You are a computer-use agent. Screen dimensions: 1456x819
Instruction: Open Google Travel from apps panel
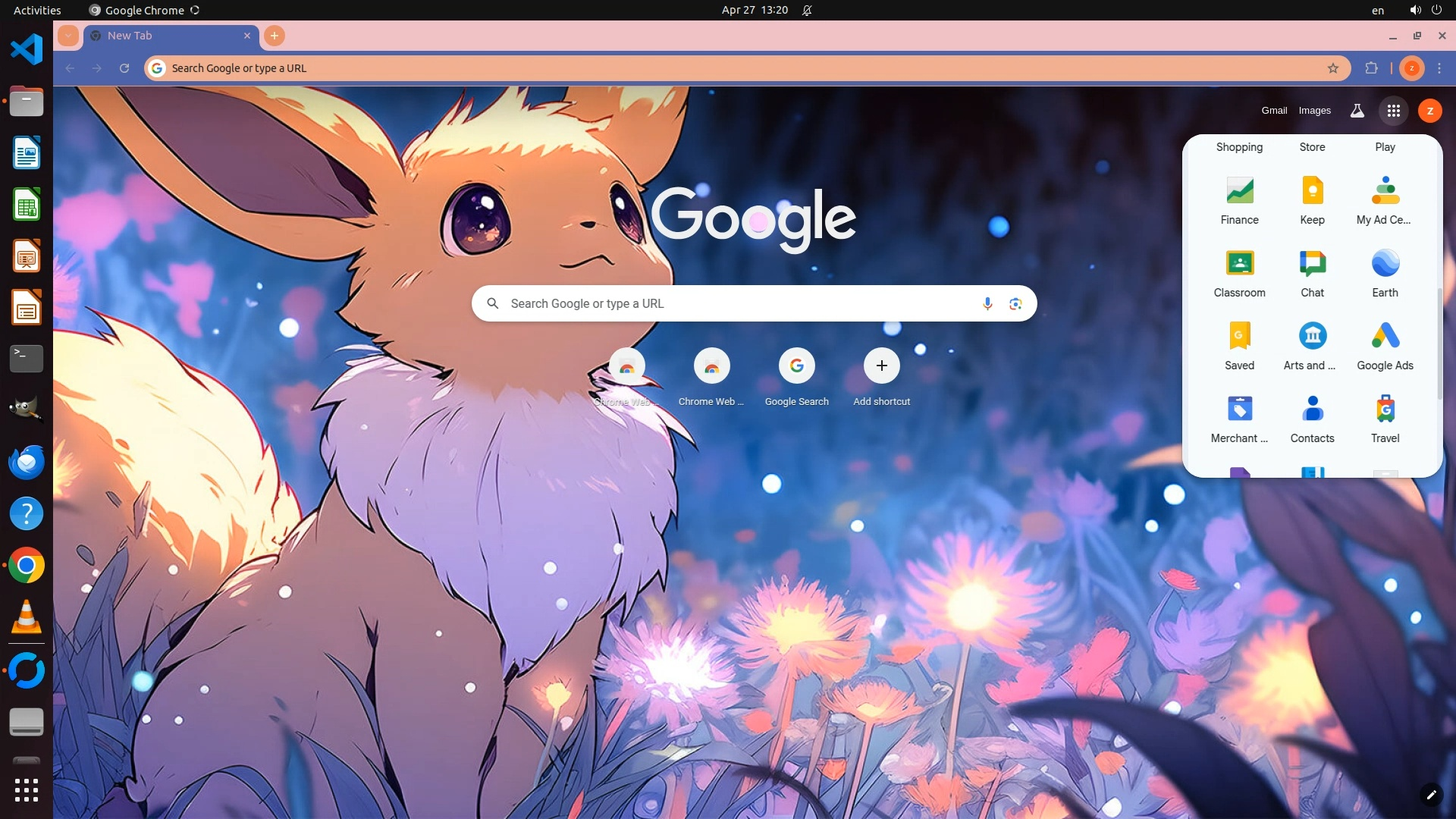click(x=1385, y=418)
